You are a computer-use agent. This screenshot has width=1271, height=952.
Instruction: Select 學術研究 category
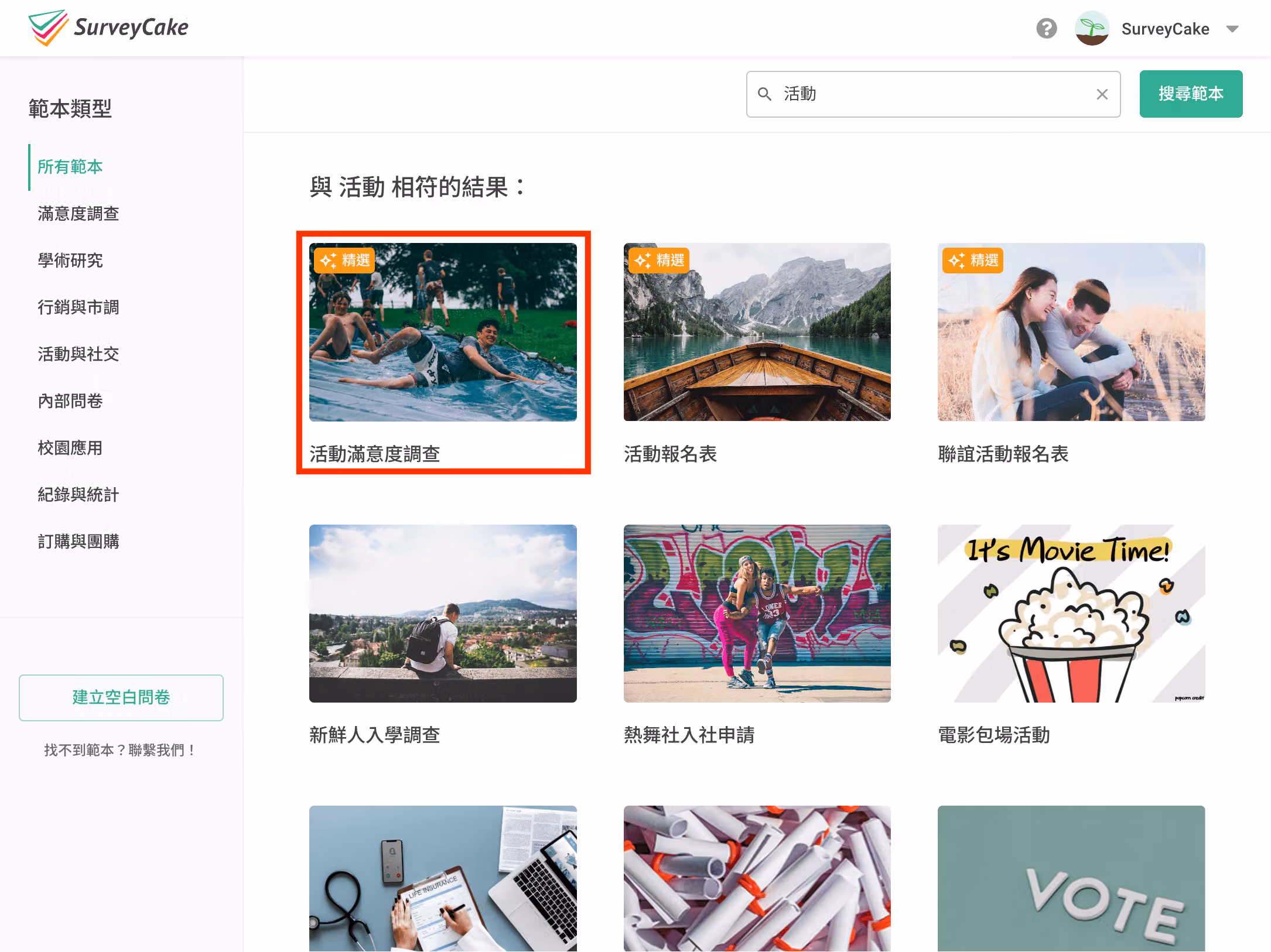(70, 261)
